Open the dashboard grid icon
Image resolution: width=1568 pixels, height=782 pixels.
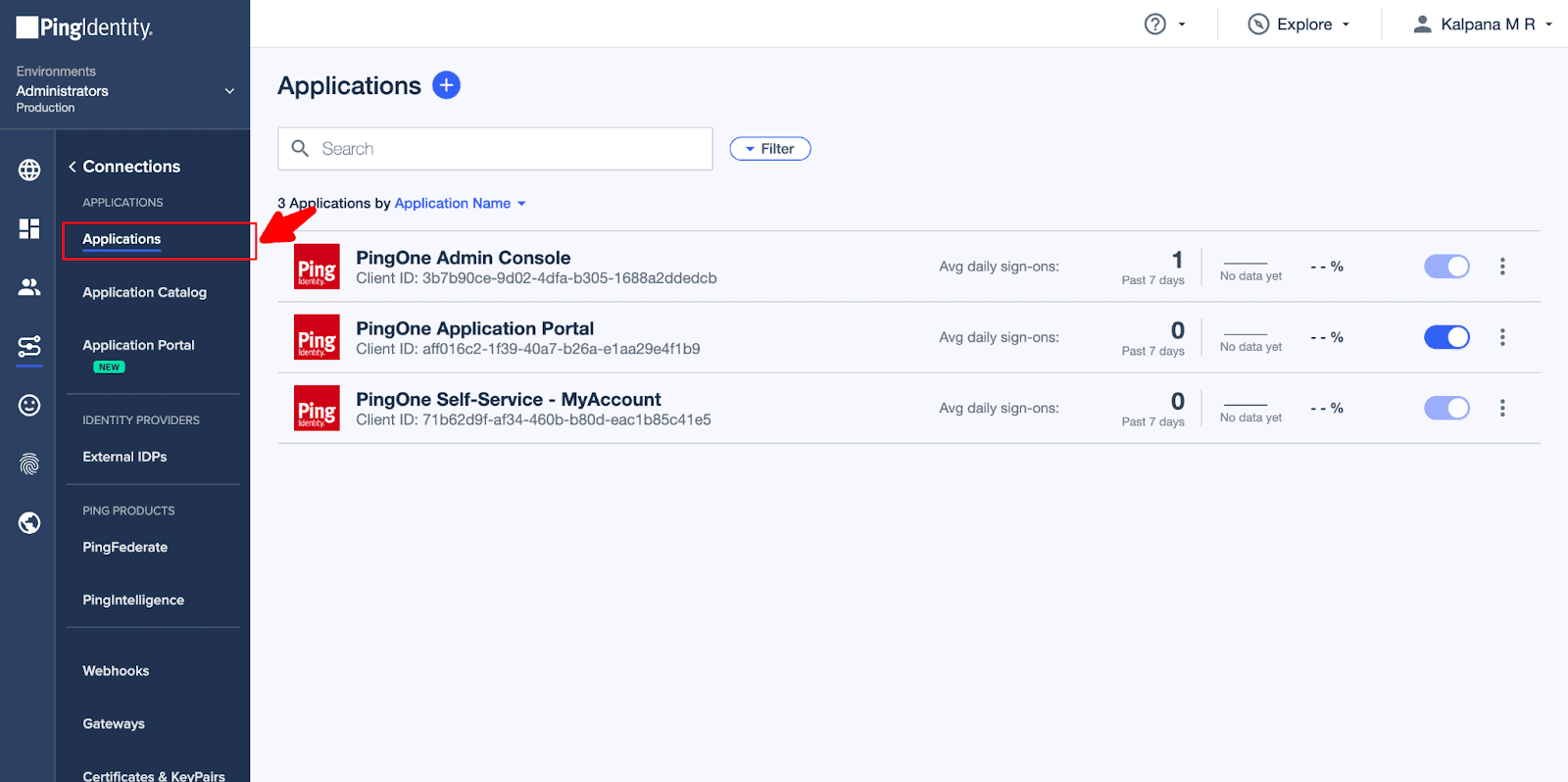click(29, 228)
